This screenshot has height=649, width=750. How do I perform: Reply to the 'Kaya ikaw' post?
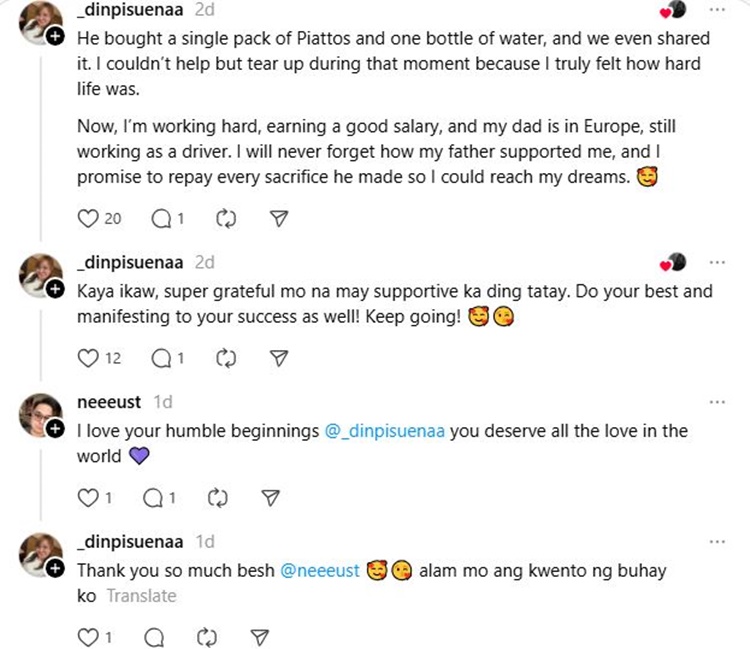(x=160, y=357)
